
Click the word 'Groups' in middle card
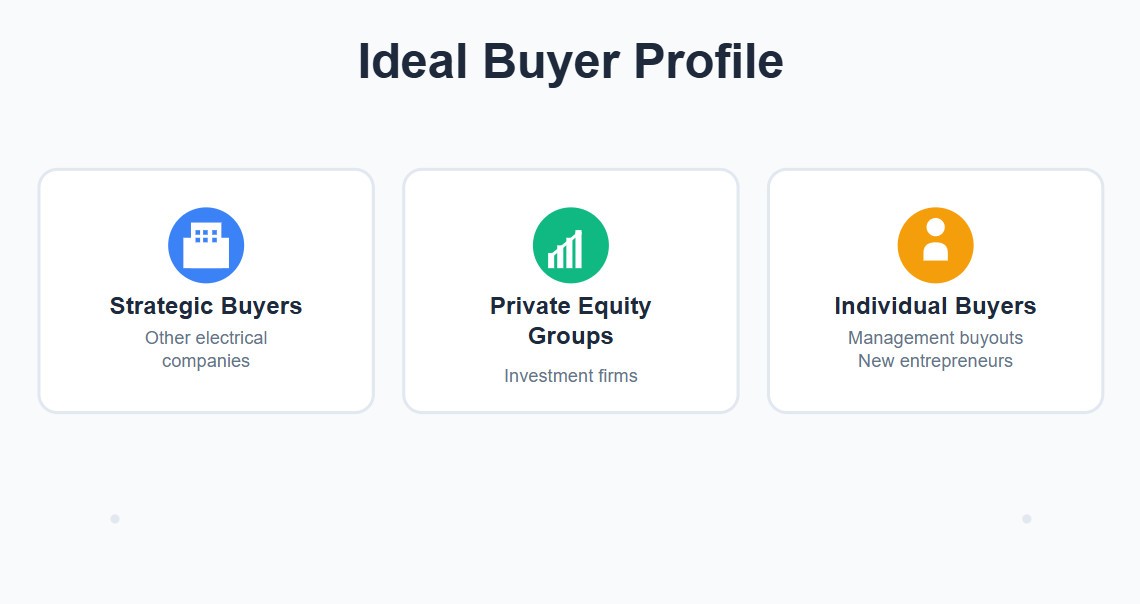point(571,336)
